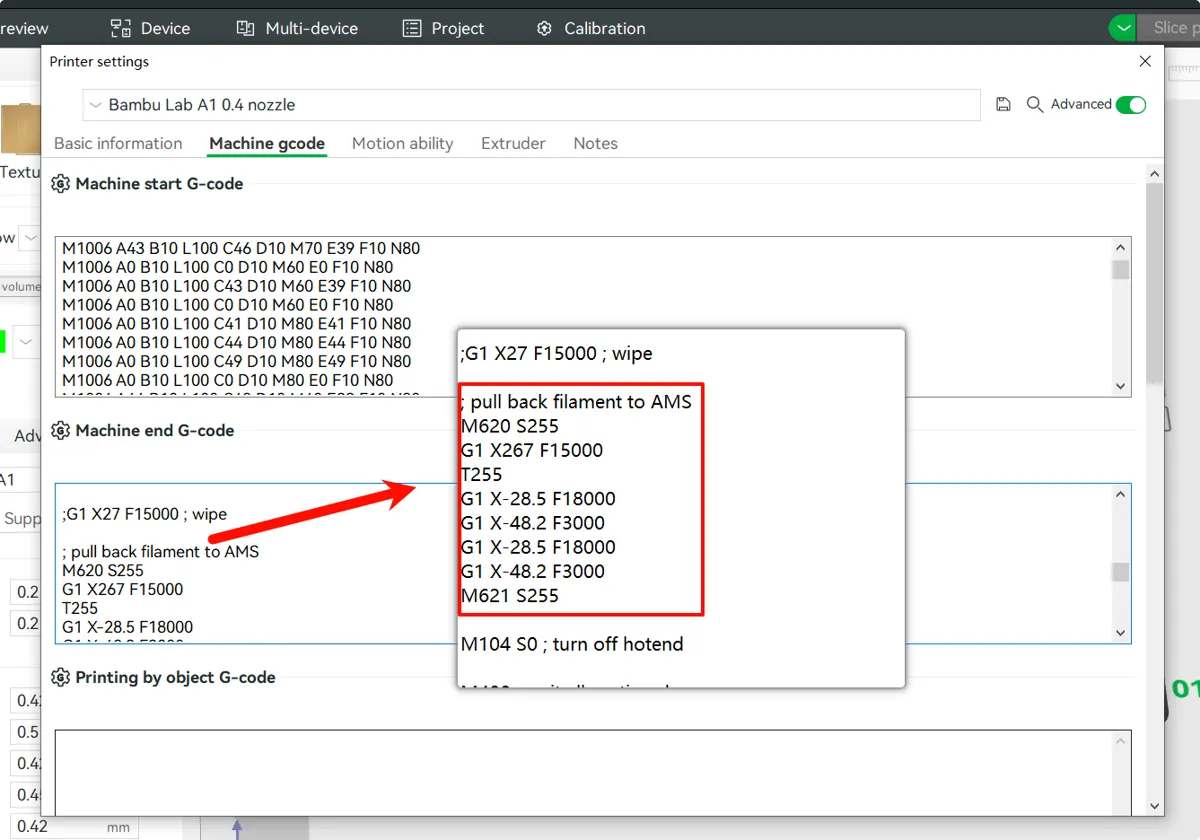Viewport: 1200px width, 840px height.
Task: Toggle the Advanced mode switch
Action: pyautogui.click(x=1131, y=104)
